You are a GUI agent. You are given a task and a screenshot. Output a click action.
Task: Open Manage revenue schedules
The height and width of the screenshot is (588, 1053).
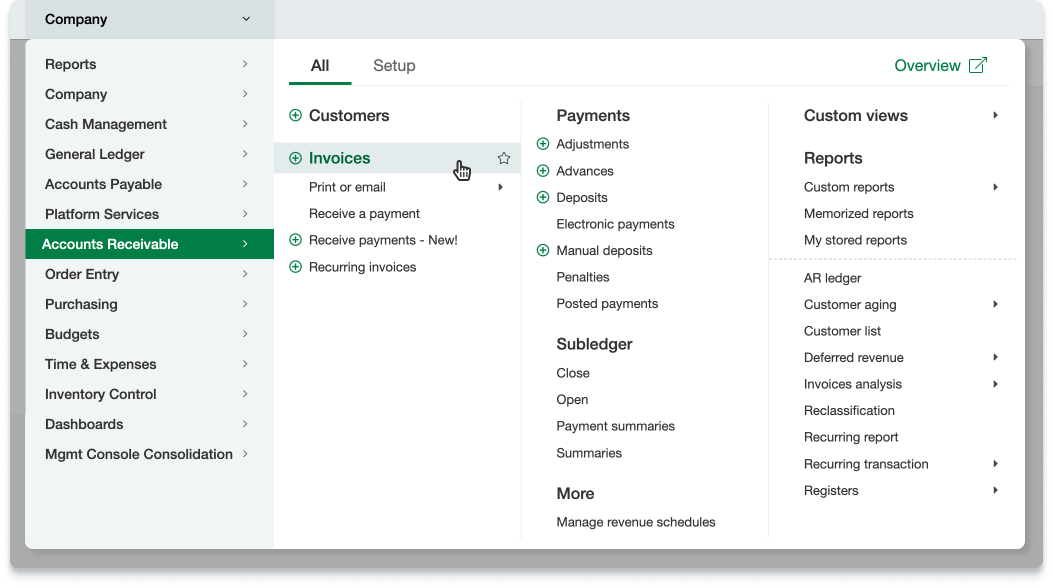click(635, 522)
